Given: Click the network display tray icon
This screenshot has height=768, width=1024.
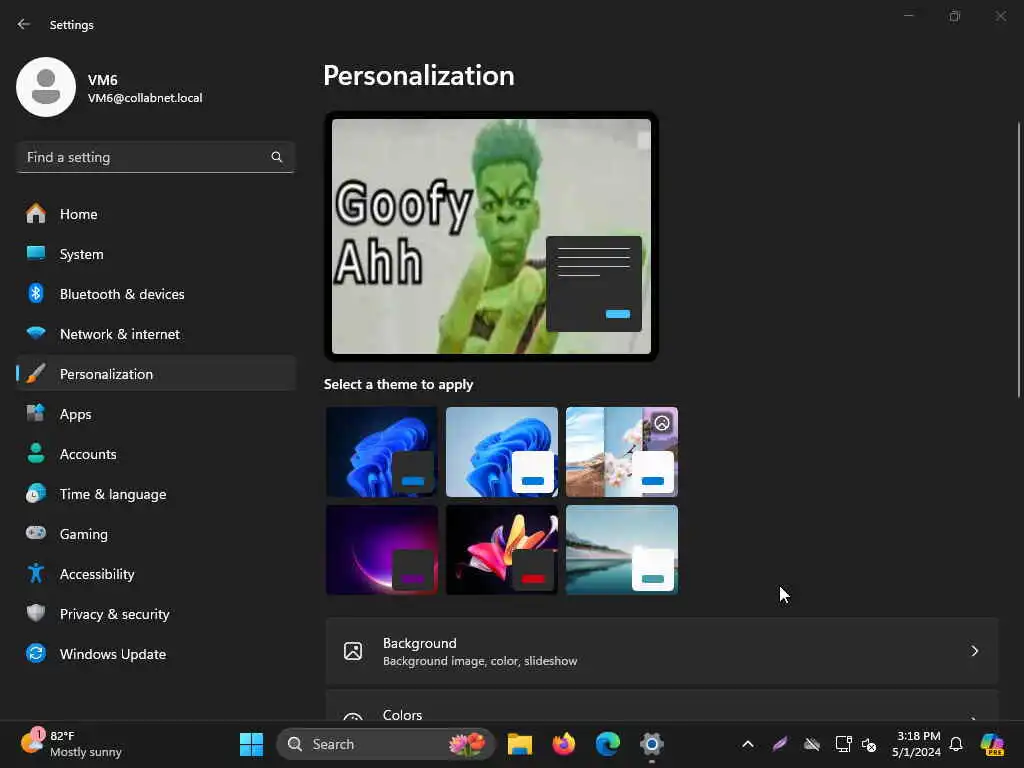Looking at the screenshot, I should pos(843,744).
